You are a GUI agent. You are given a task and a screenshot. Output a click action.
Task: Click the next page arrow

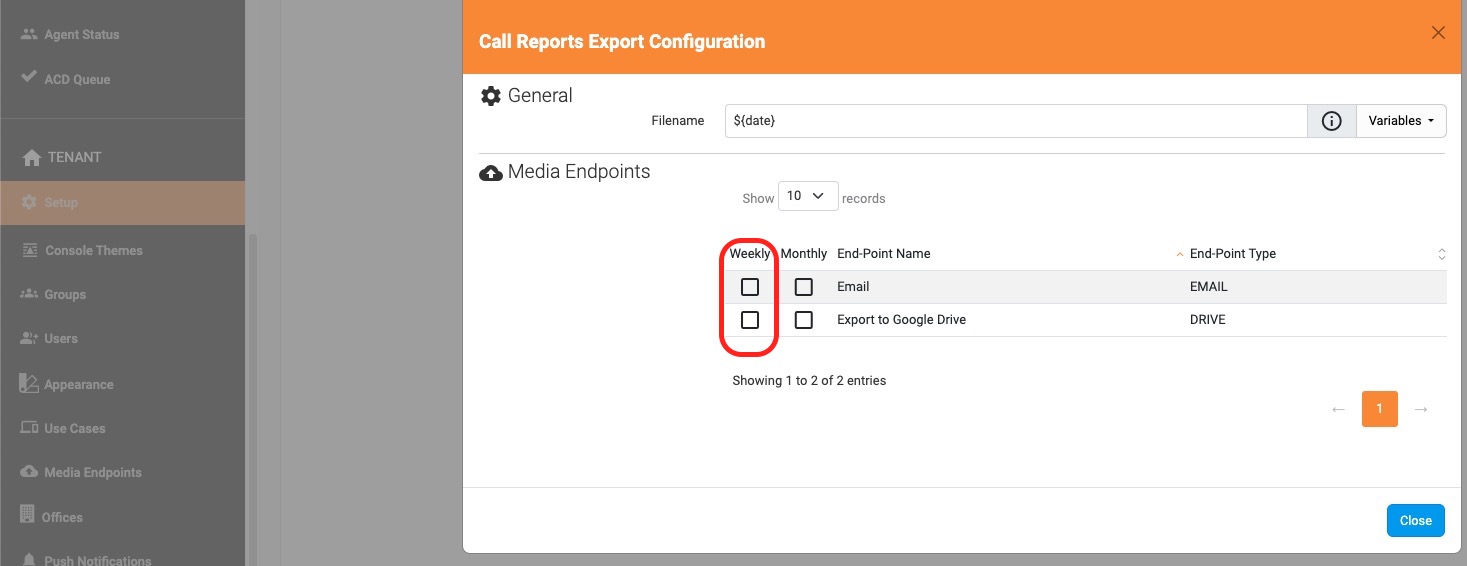[x=1421, y=410]
